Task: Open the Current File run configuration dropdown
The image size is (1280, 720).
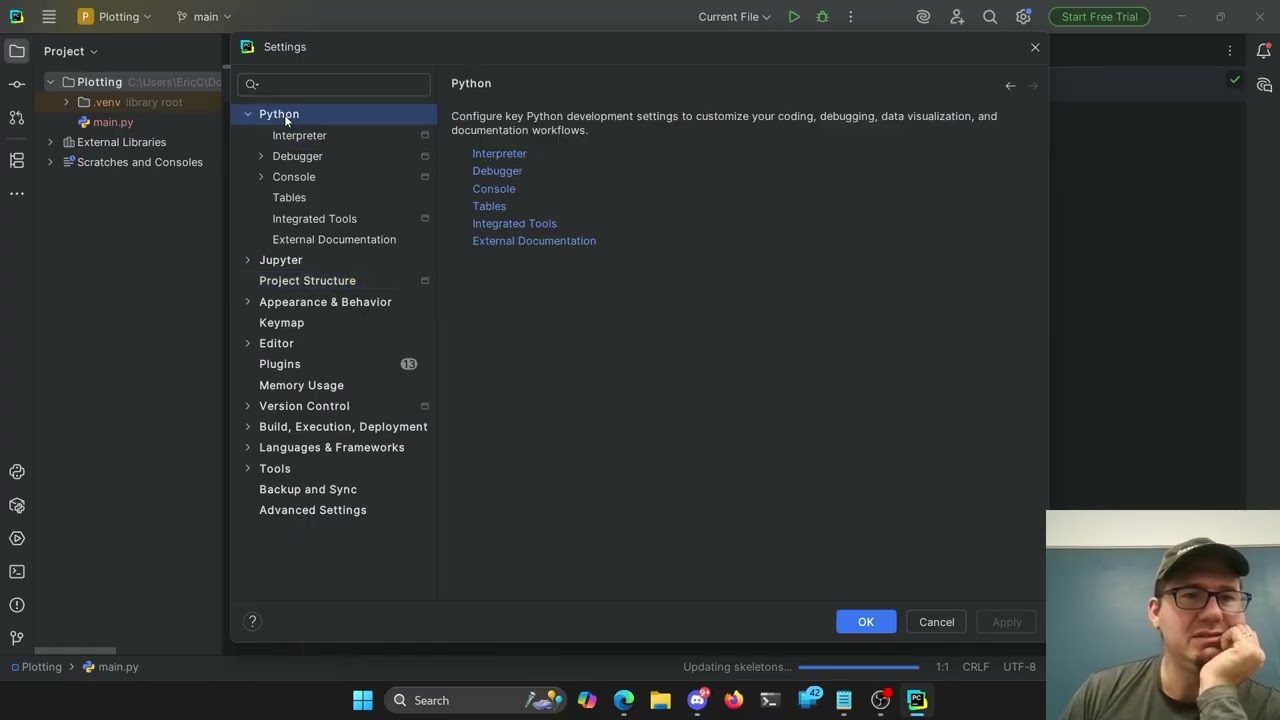Action: click(x=735, y=17)
